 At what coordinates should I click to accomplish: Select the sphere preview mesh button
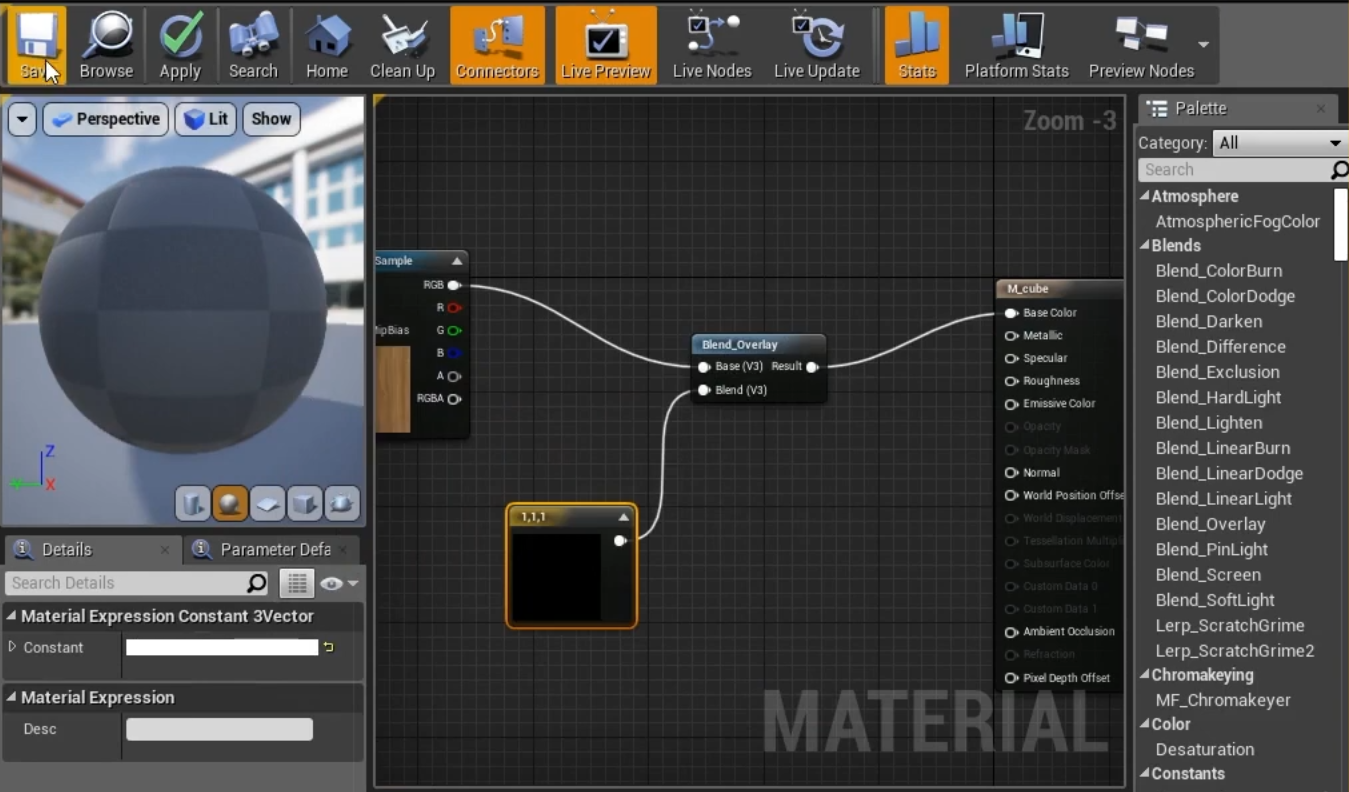[230, 503]
